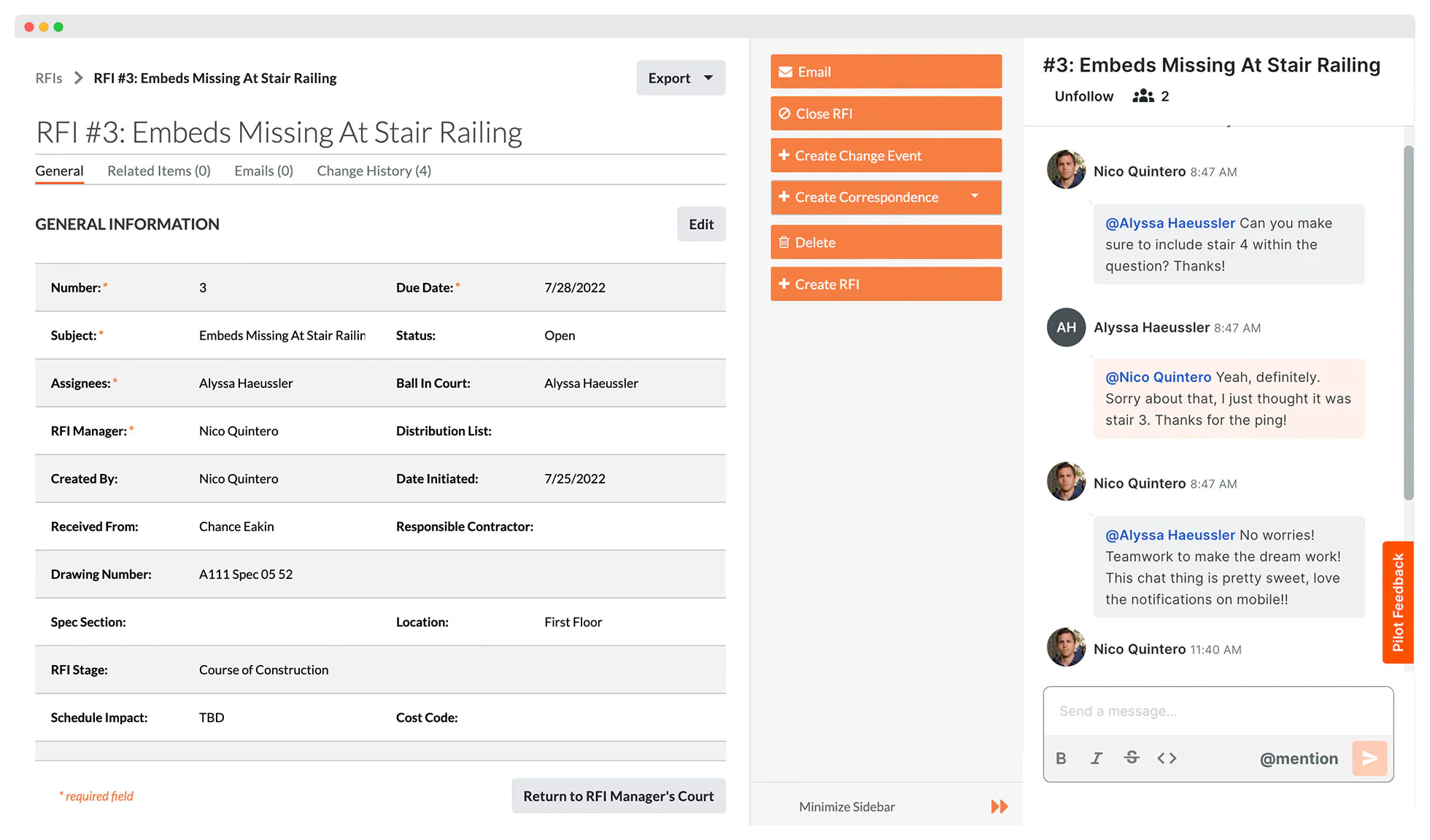Image resolution: width=1430 pixels, height=840 pixels.
Task: Collapse sidebar with double-arrow icon
Action: pyautogui.click(x=1000, y=806)
